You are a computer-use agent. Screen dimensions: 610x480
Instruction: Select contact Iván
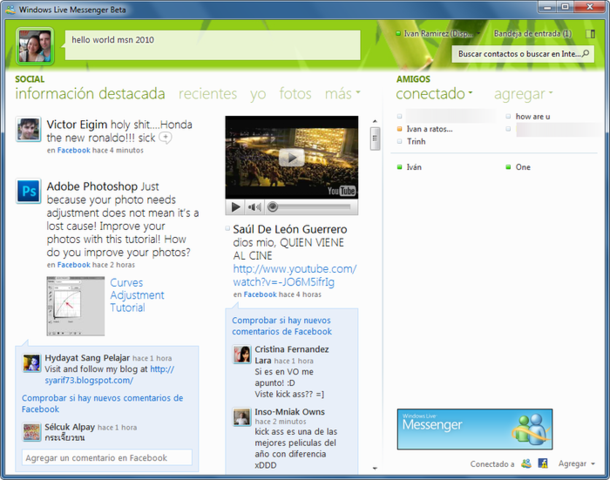click(414, 167)
